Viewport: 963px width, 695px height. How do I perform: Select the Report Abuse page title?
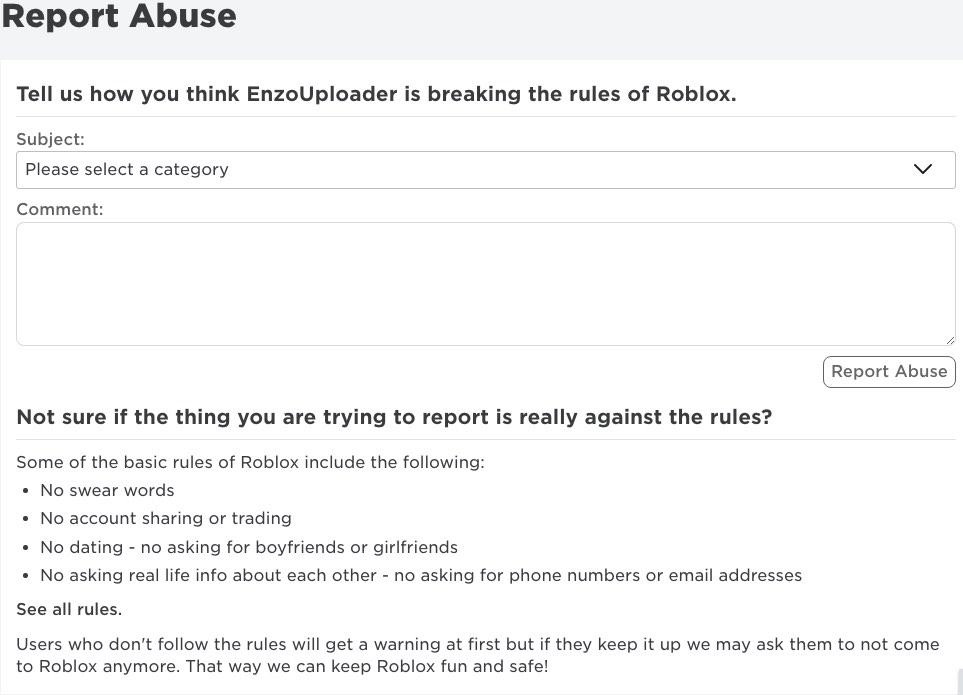pyautogui.click(x=119, y=17)
